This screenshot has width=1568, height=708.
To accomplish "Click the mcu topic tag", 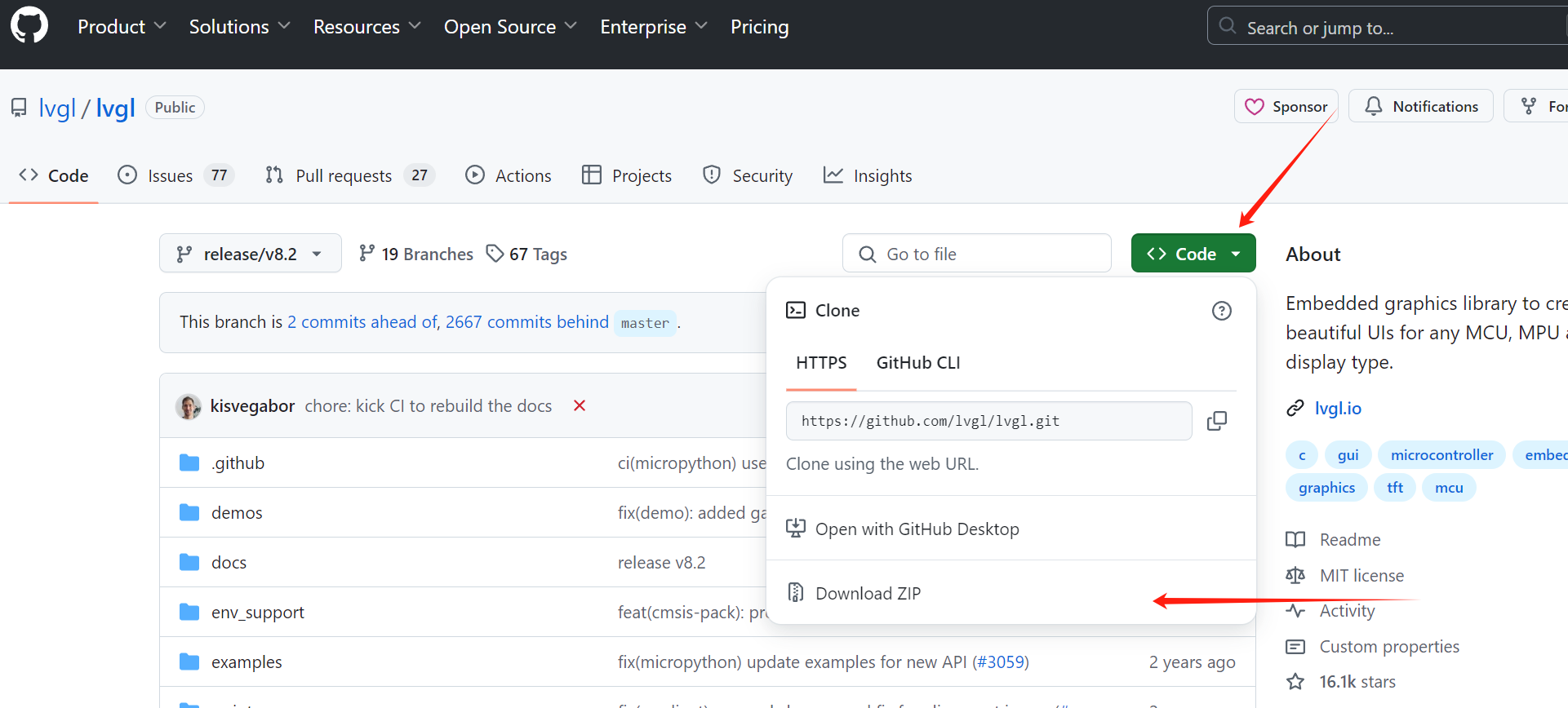I will point(1449,488).
